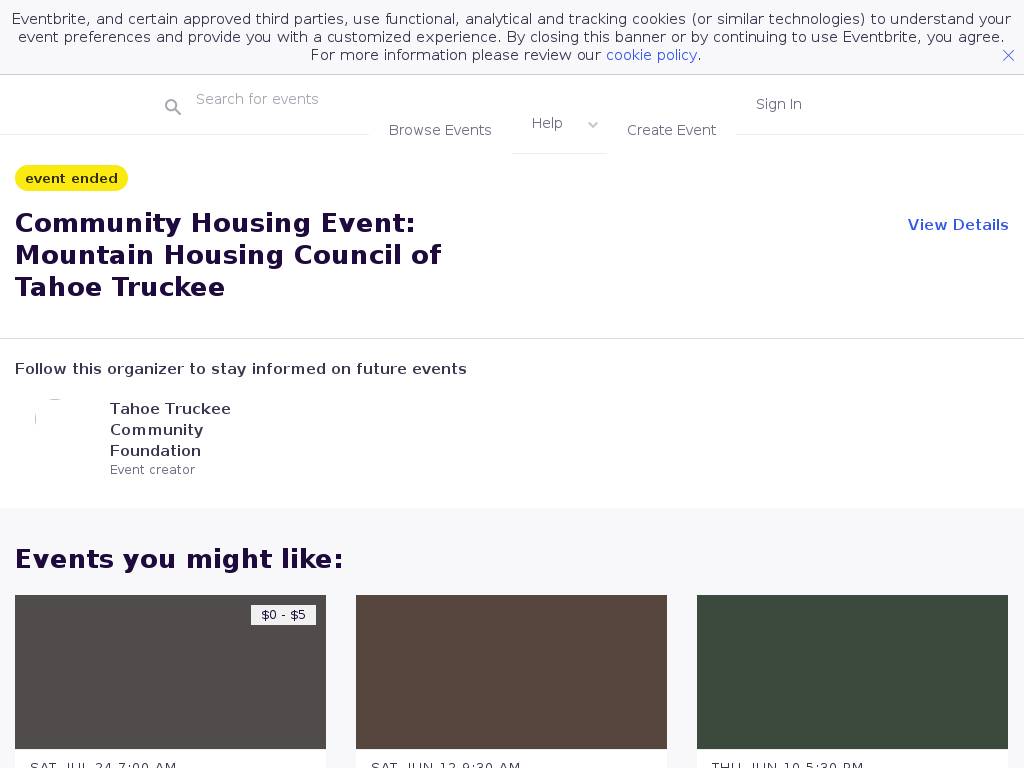The width and height of the screenshot is (1024, 768).
Task: Click the yellow event ended badge
Action: [x=71, y=178]
